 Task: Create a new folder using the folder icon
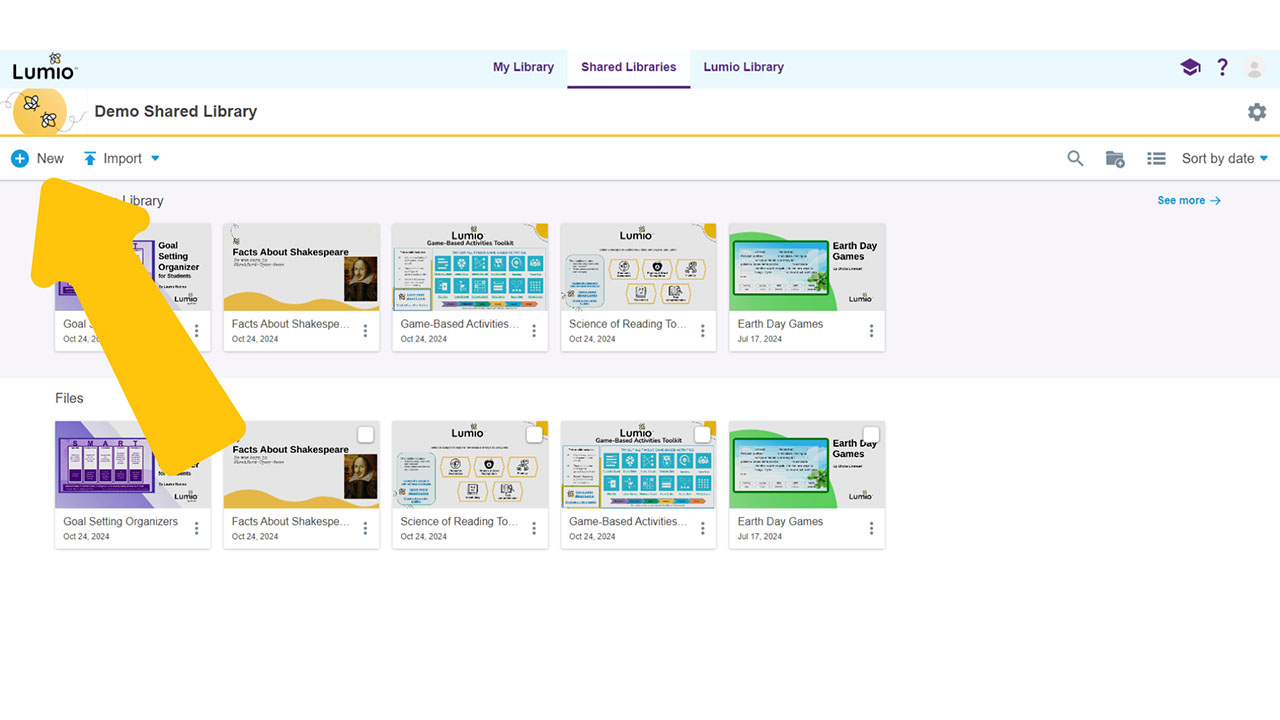click(x=1115, y=158)
